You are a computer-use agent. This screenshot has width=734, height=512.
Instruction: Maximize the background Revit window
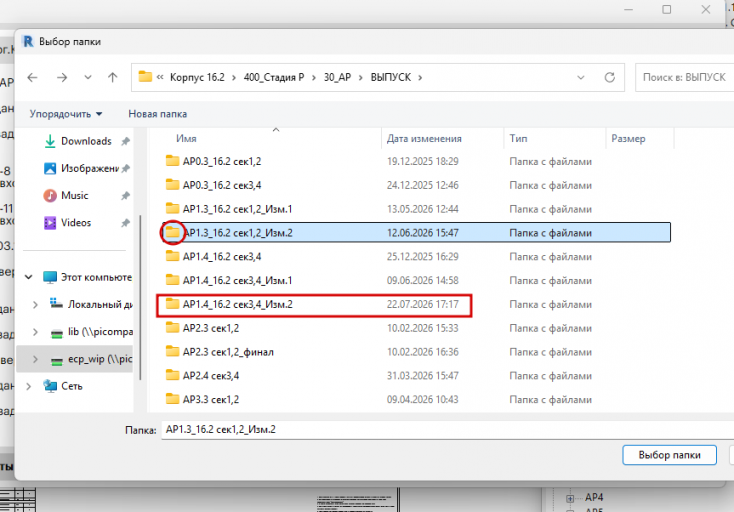[667, 9]
